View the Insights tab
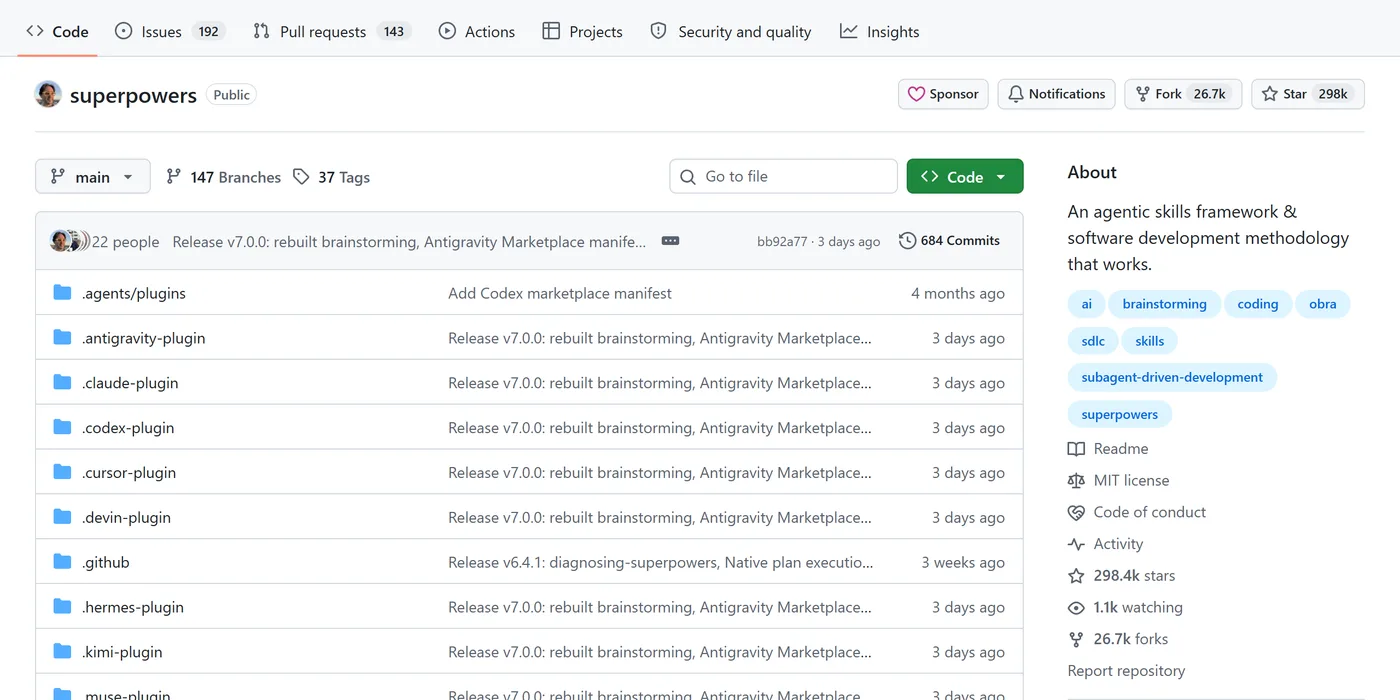1400x700 pixels. [x=880, y=31]
